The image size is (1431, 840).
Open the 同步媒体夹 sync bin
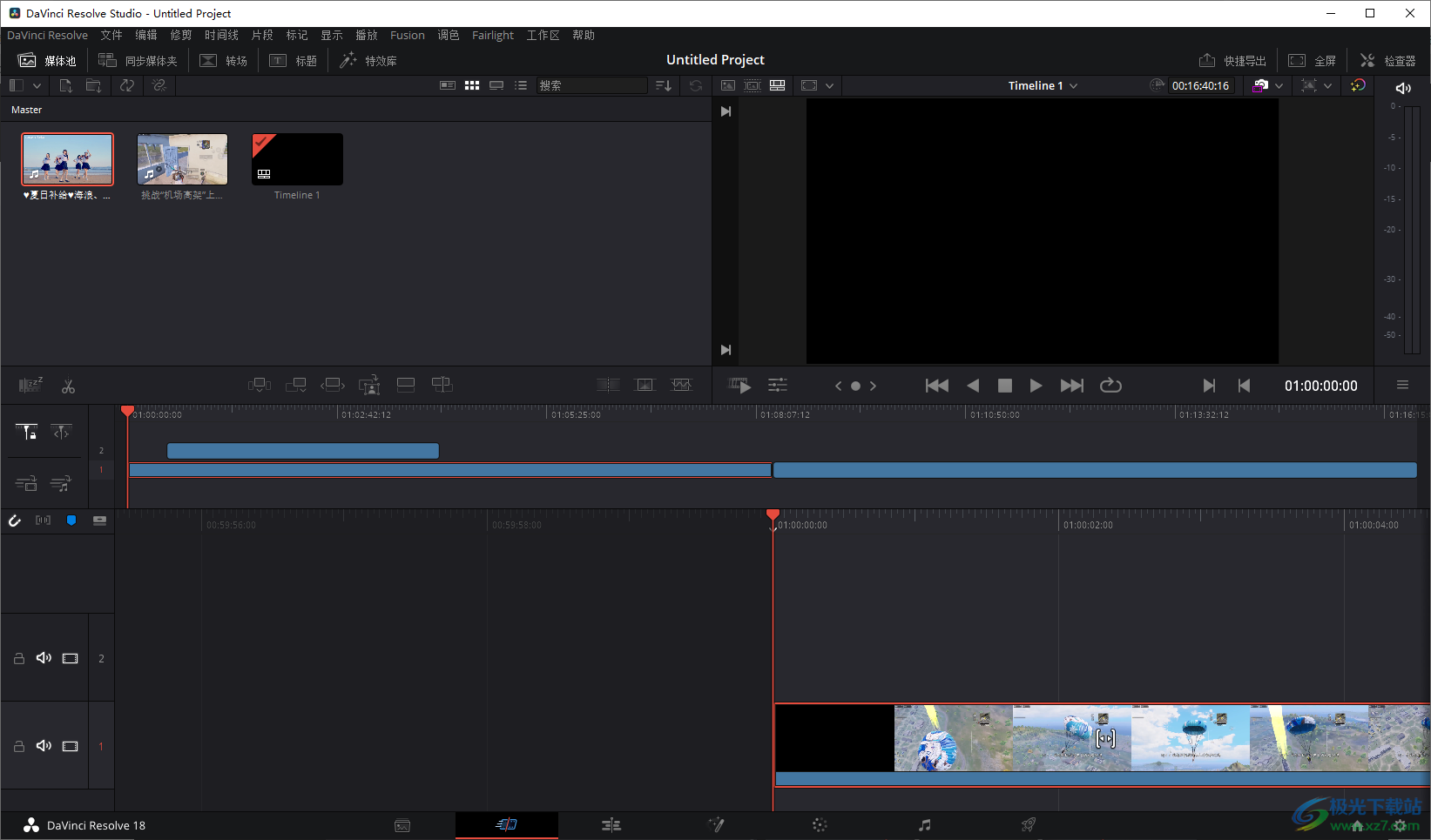coord(138,60)
